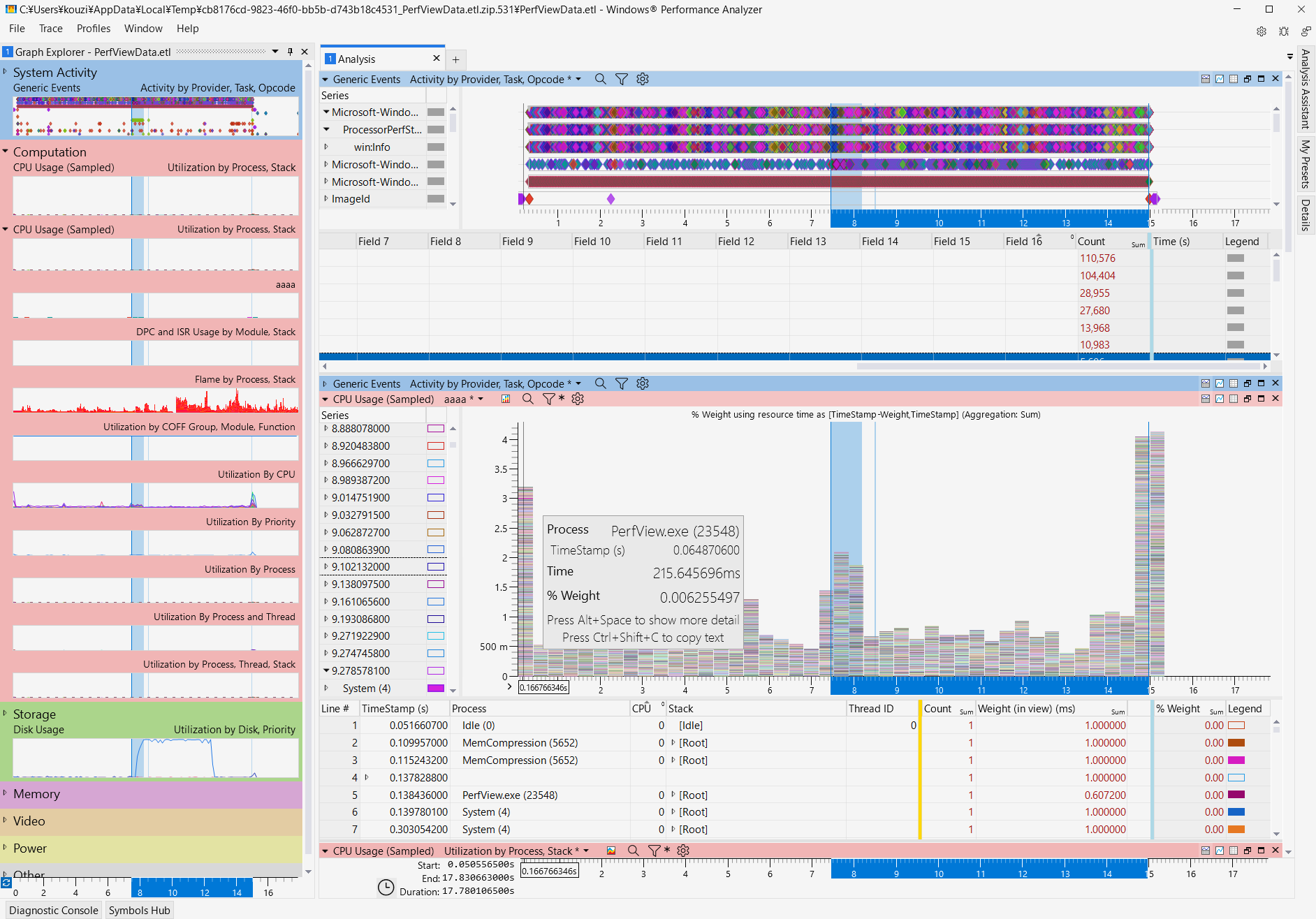Toggle auto-hide pin on the Graph Explorer panel
1316x919 pixels.
click(290, 51)
